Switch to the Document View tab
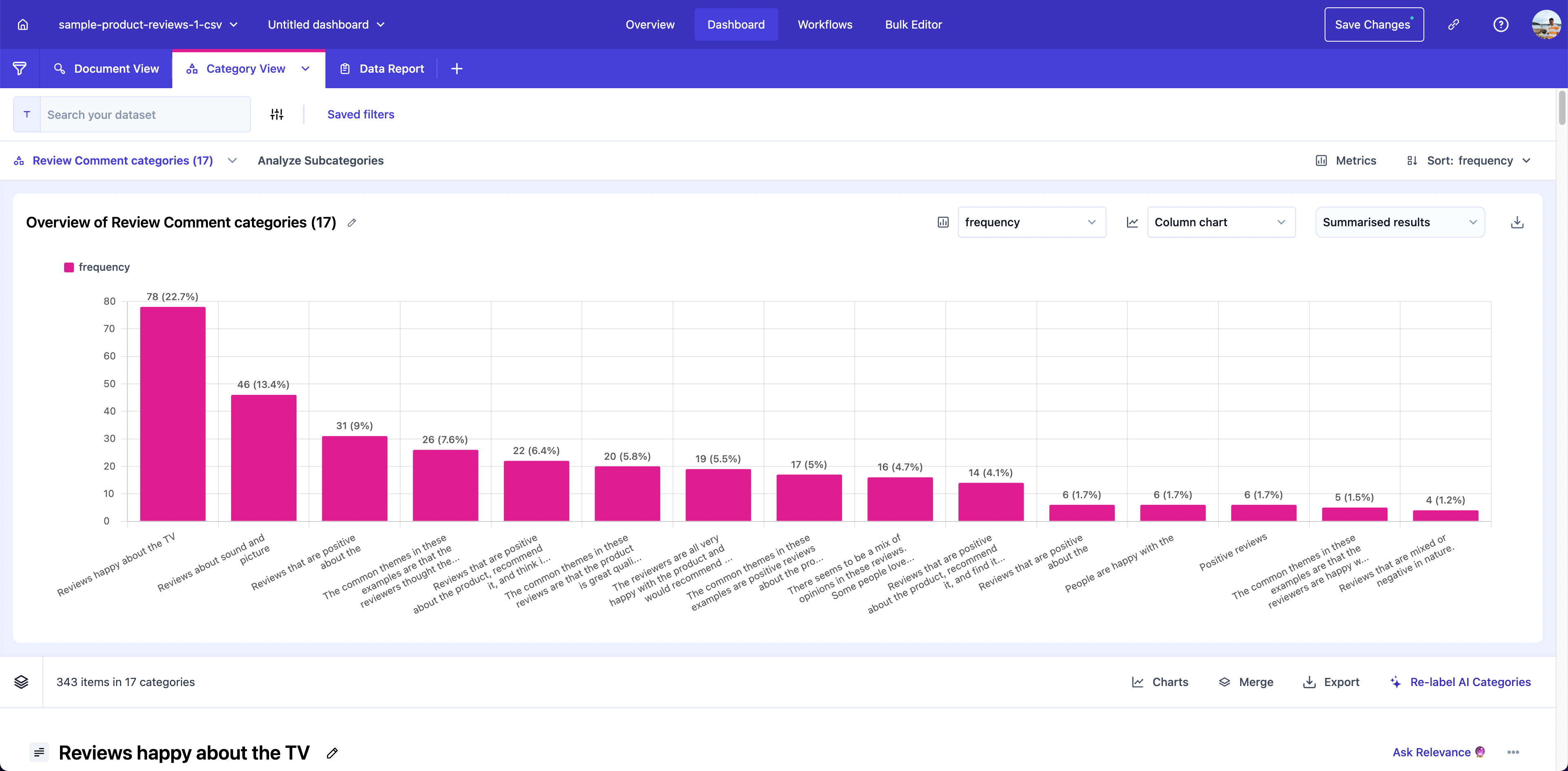 coord(107,69)
